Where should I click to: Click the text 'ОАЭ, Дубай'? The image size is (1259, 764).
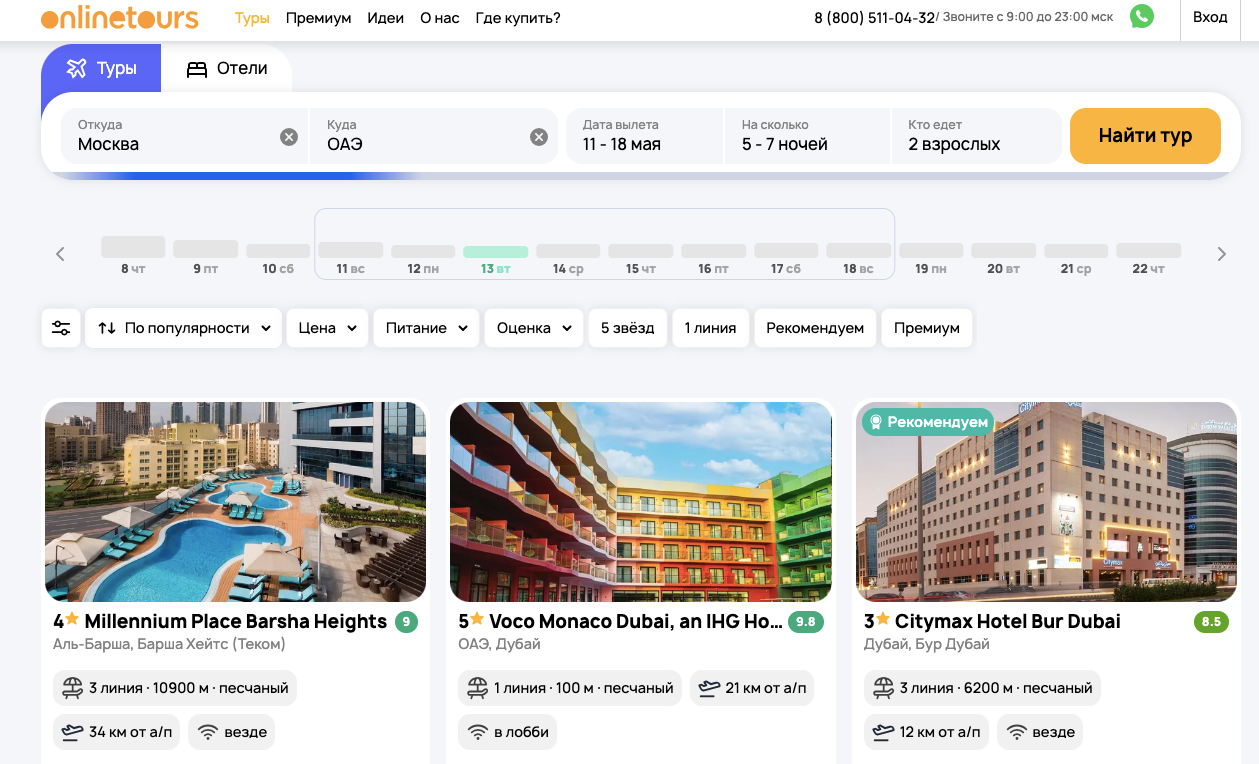pyautogui.click(x=499, y=644)
